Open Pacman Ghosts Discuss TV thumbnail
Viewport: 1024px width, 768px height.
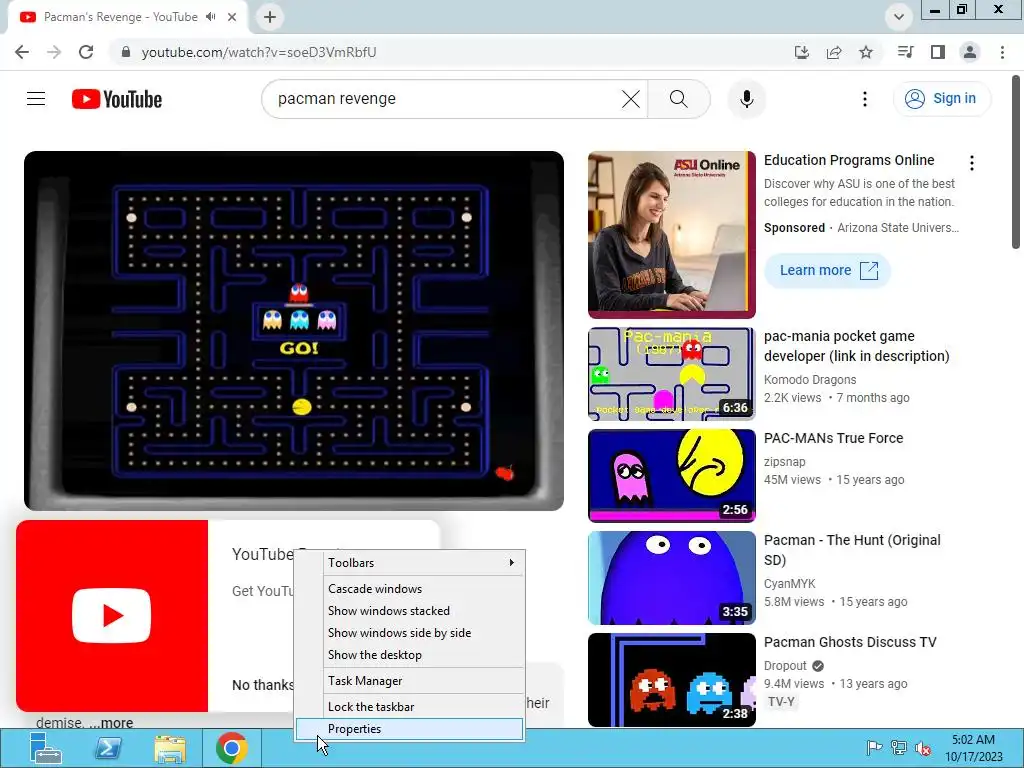[671, 680]
